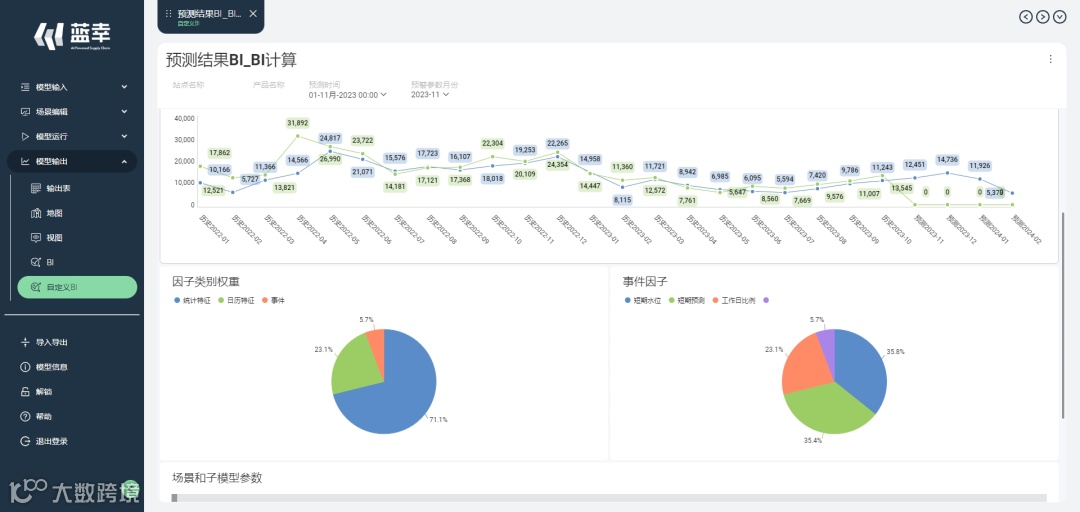Open the three-dot options menu of the dashboard

[1050, 59]
